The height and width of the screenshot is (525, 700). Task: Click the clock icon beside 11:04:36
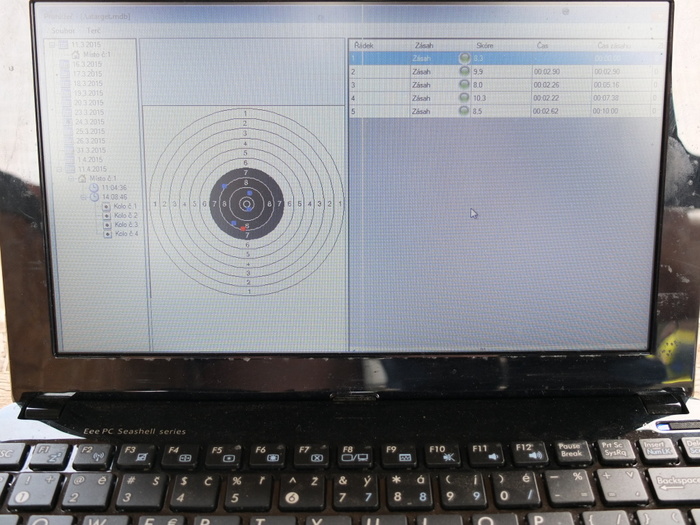(94, 187)
